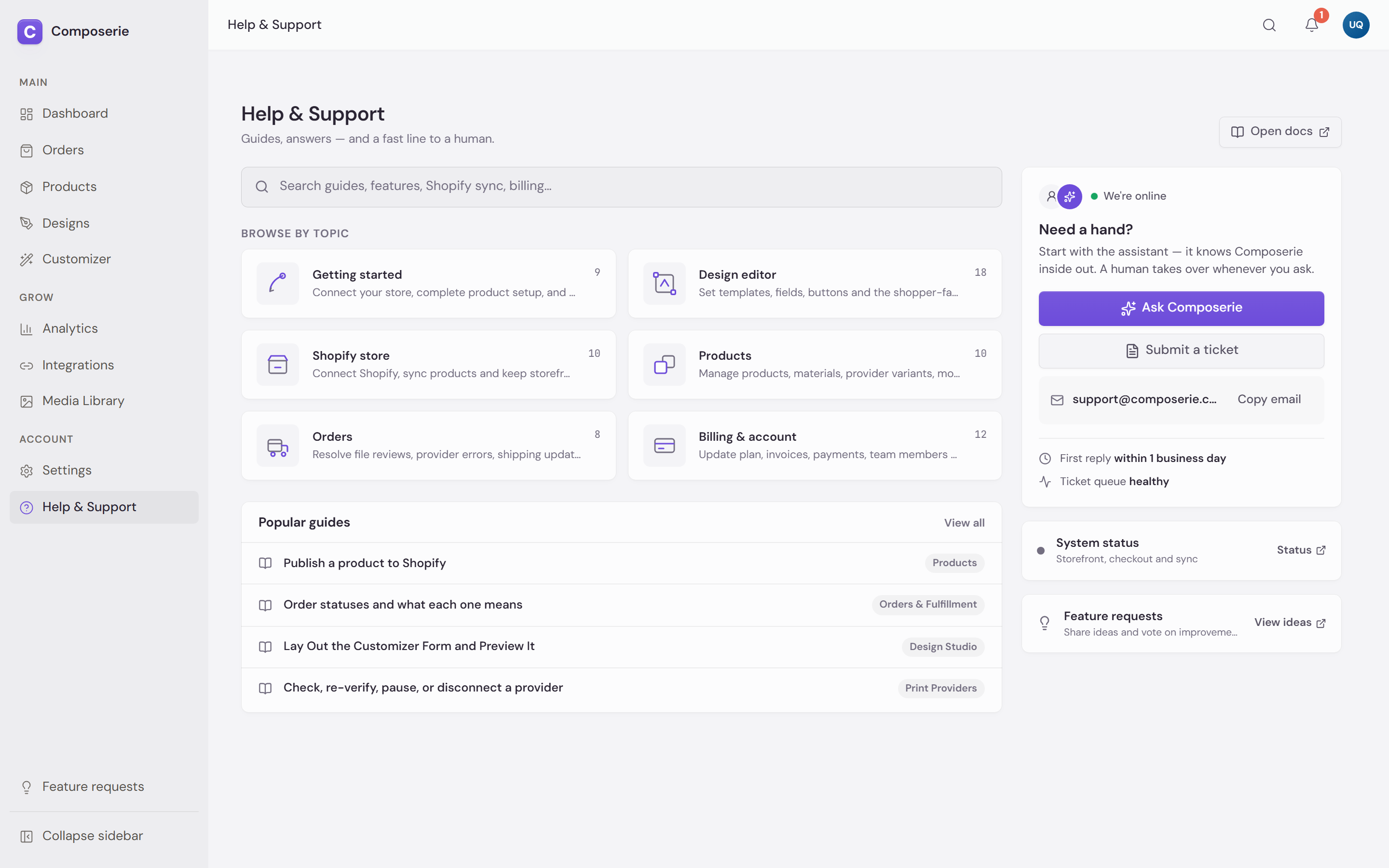Click into the Search guides field
This screenshot has width=1389, height=868.
coord(622,187)
